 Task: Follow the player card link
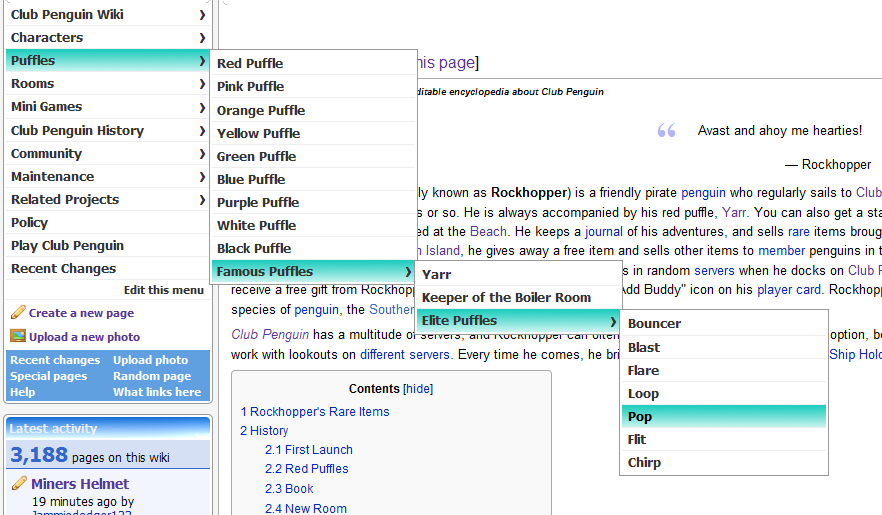789,290
